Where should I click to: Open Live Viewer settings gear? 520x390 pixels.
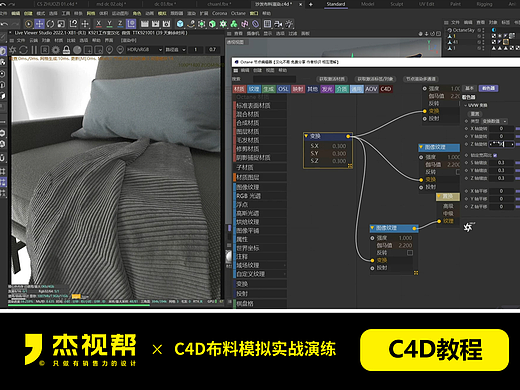[56, 50]
